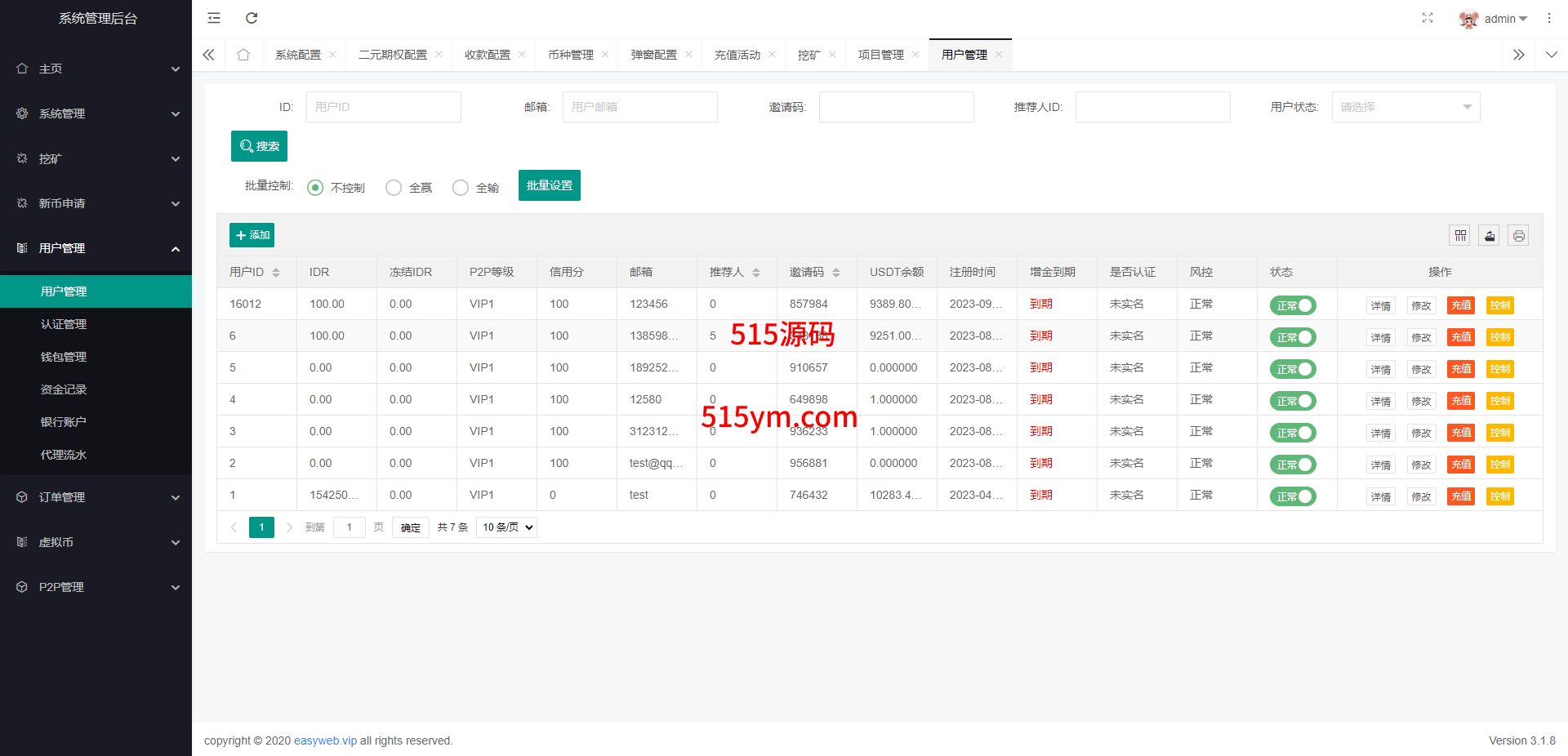Click the 用户邮箱 input field
The height and width of the screenshot is (756, 1568).
[639, 107]
